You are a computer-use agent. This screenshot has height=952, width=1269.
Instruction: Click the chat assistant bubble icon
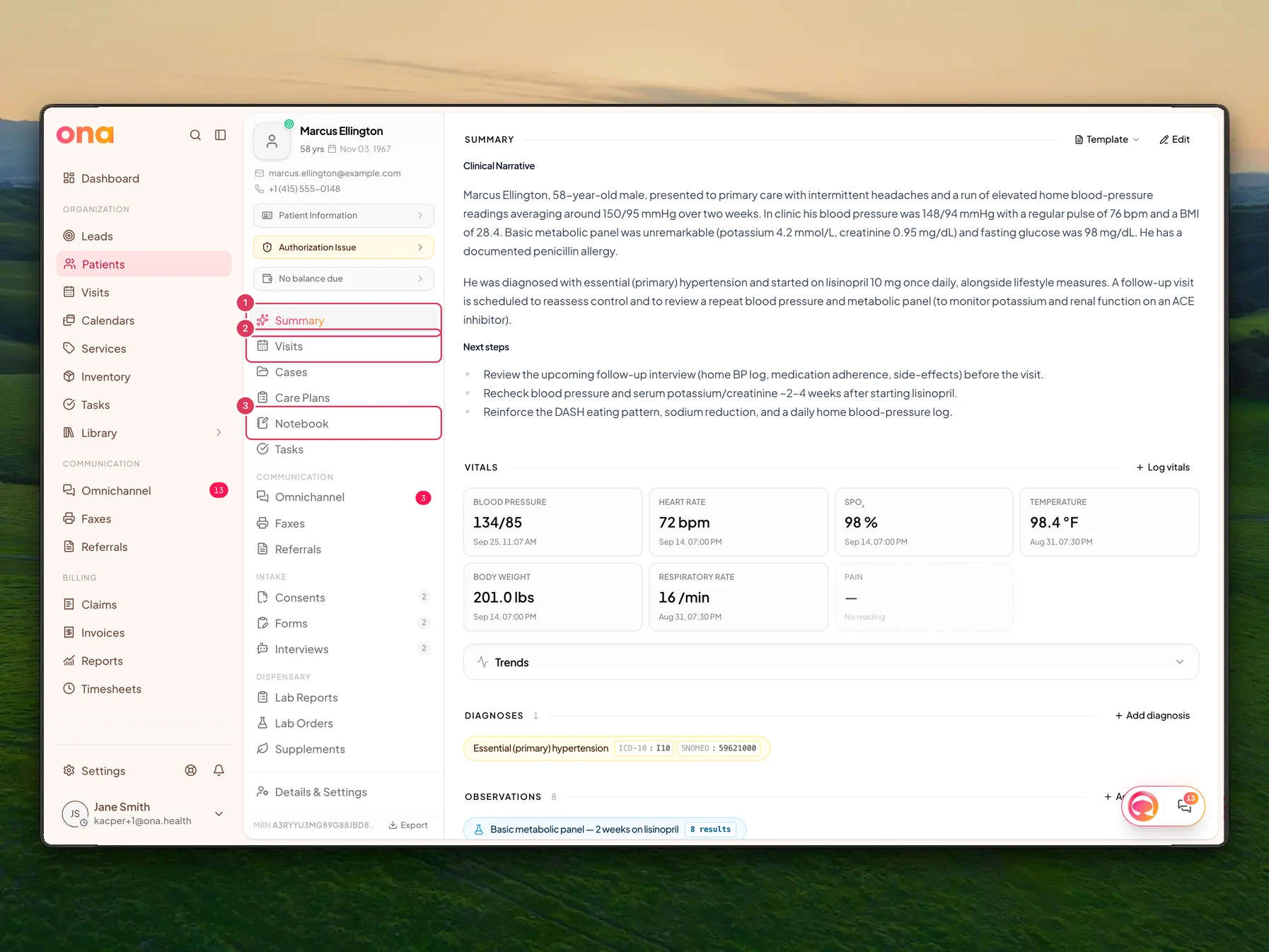[1143, 806]
